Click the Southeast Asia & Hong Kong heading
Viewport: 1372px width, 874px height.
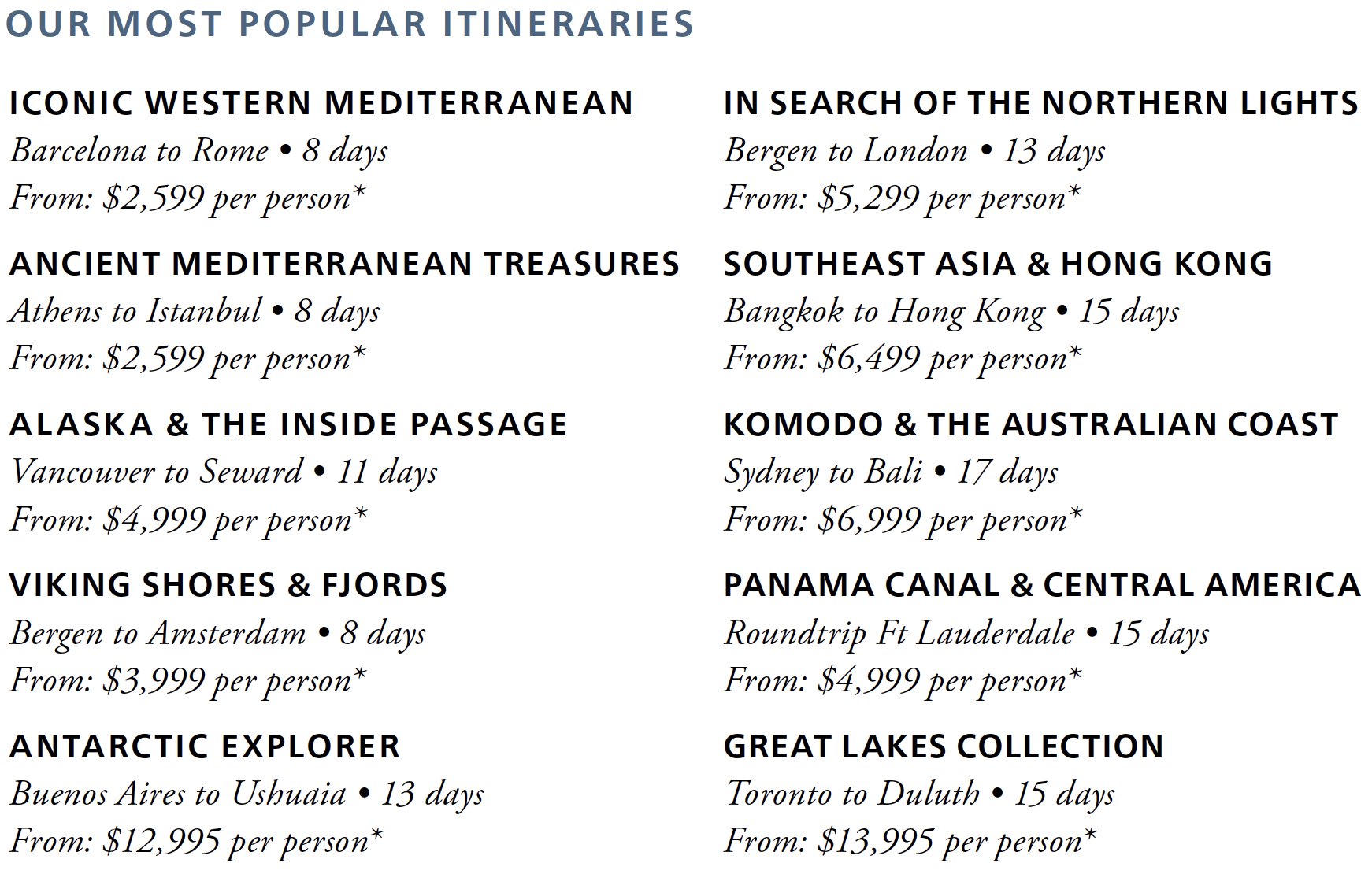(998, 264)
